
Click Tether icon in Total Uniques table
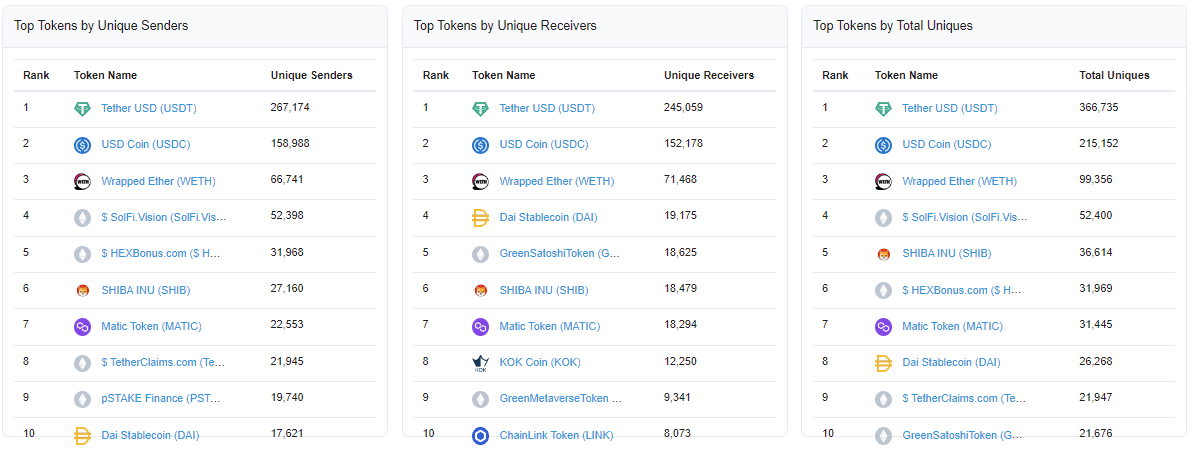click(883, 109)
